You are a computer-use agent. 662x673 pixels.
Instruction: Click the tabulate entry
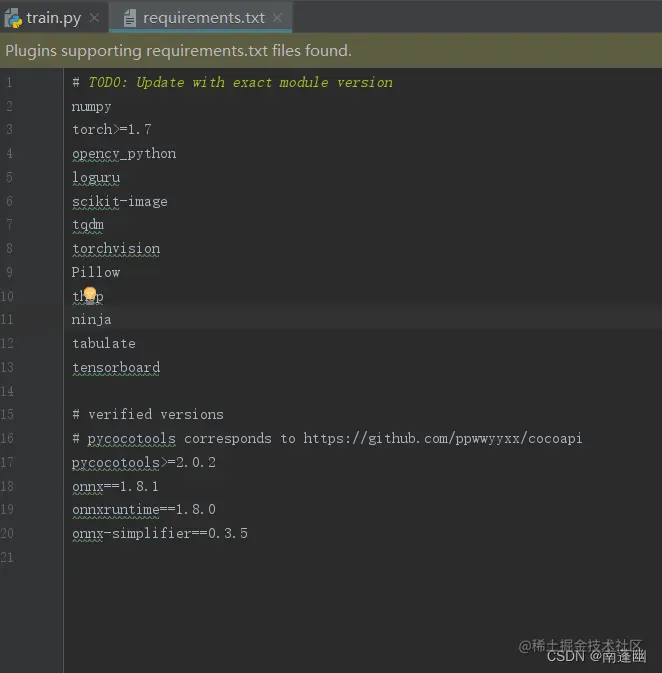point(104,343)
